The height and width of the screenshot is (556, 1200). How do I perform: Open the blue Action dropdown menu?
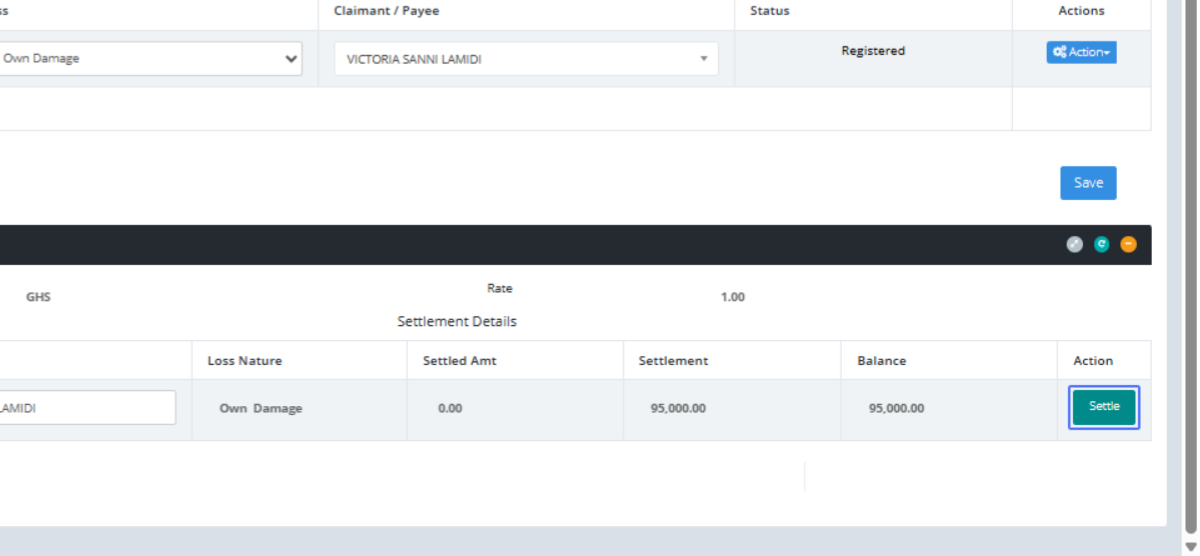point(1081,52)
